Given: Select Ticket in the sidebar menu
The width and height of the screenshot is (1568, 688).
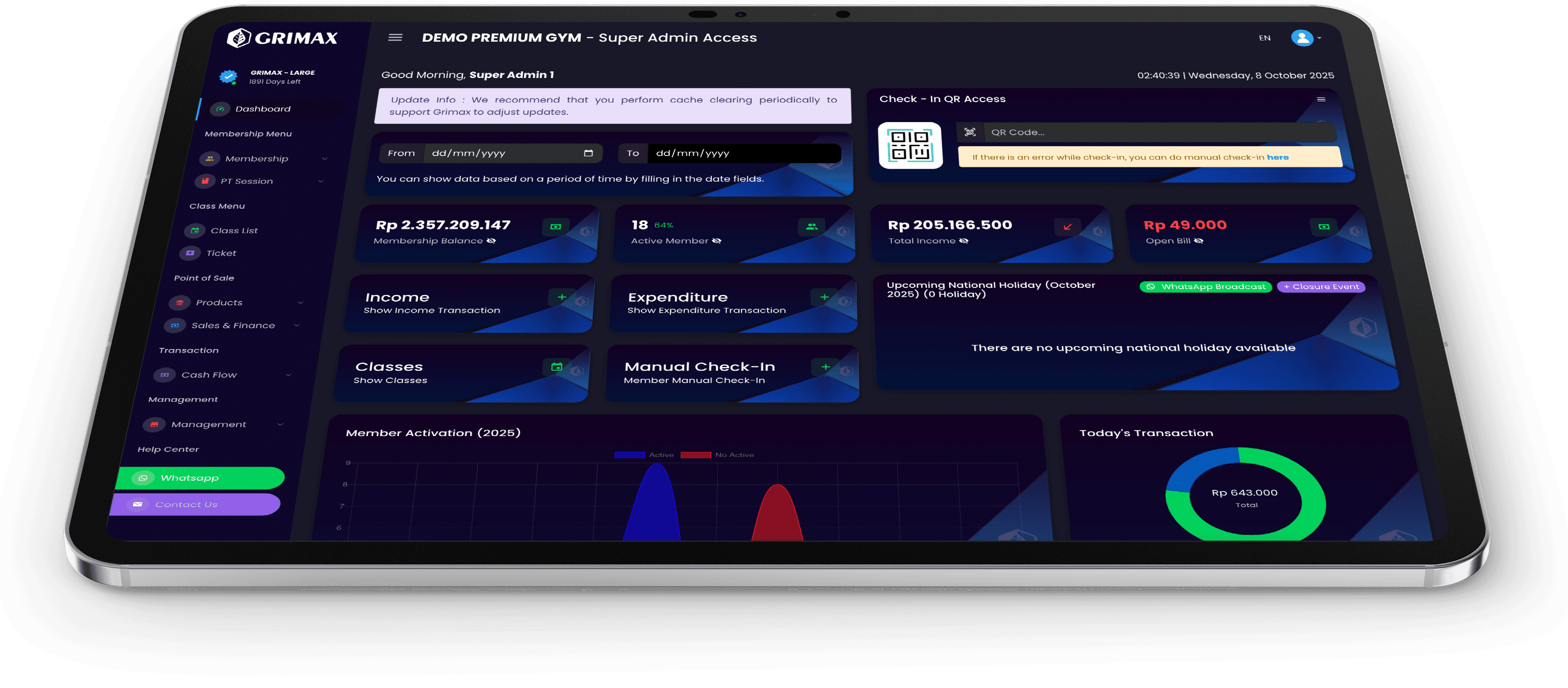Looking at the screenshot, I should (221, 253).
